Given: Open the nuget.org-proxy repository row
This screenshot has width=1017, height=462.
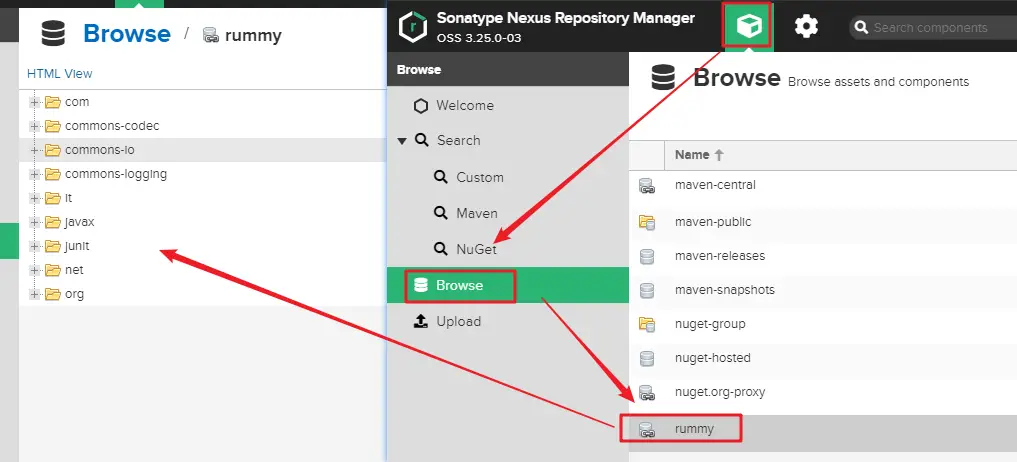Looking at the screenshot, I should tap(823, 392).
